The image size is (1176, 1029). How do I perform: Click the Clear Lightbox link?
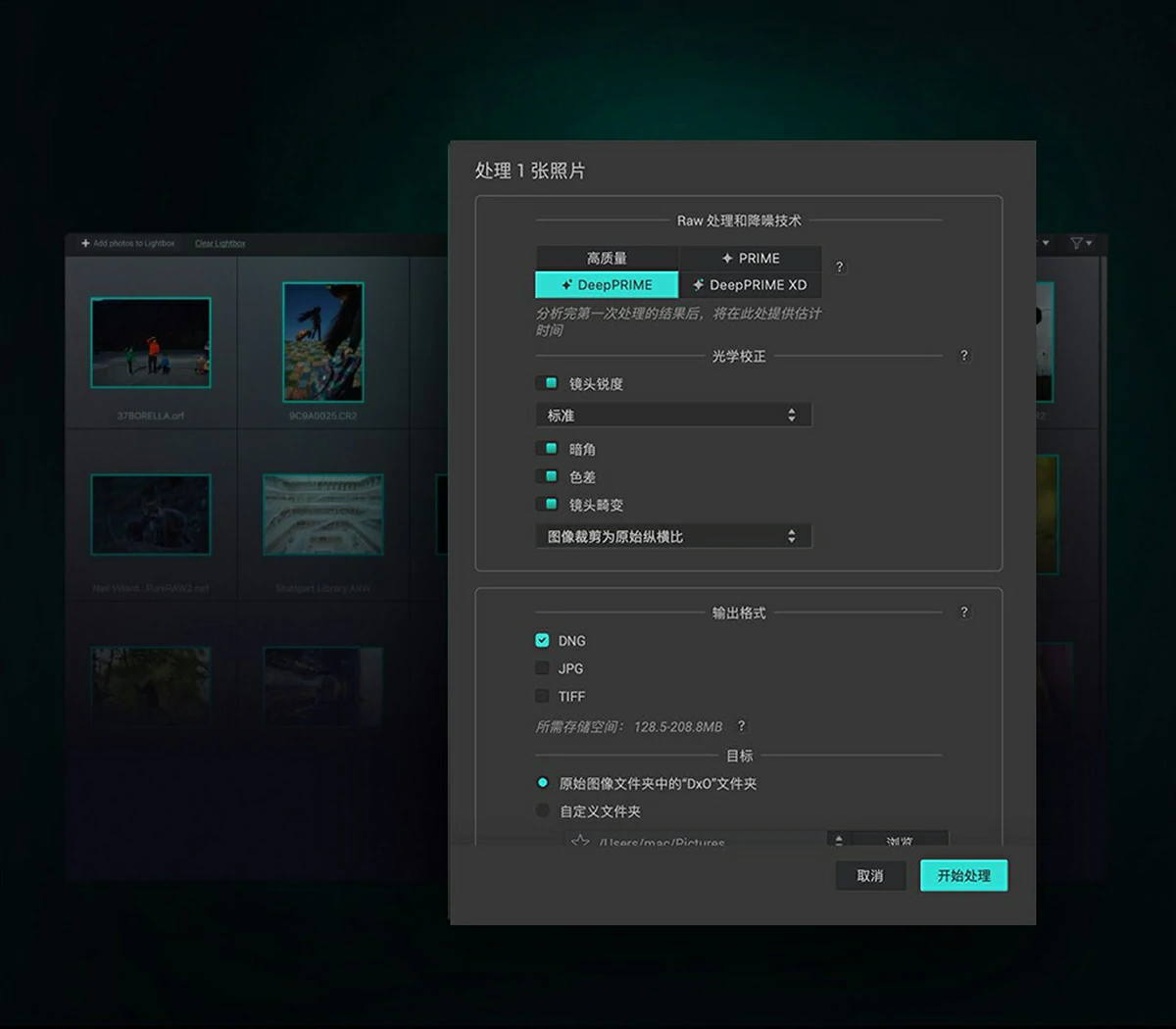point(220,243)
